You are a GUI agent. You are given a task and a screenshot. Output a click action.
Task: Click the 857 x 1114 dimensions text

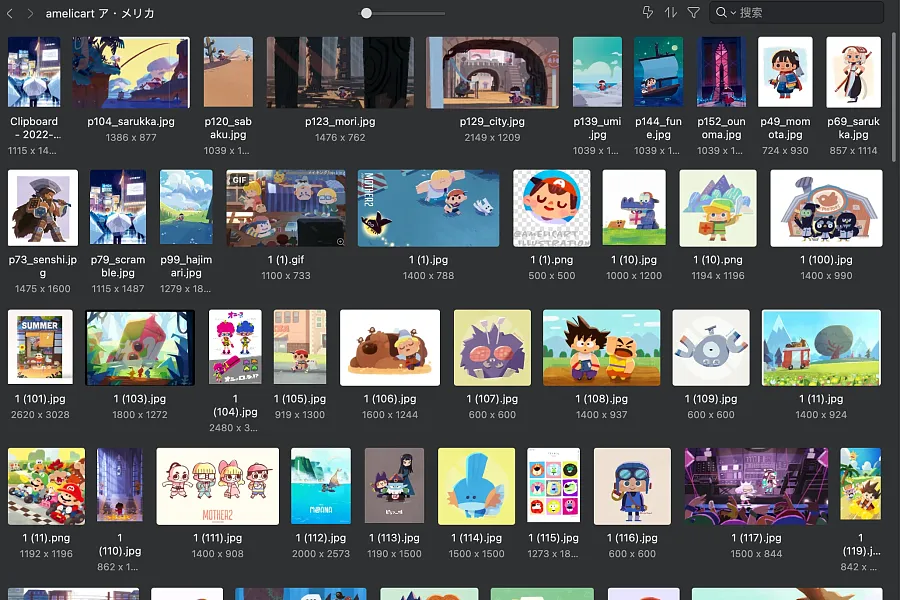(x=854, y=150)
